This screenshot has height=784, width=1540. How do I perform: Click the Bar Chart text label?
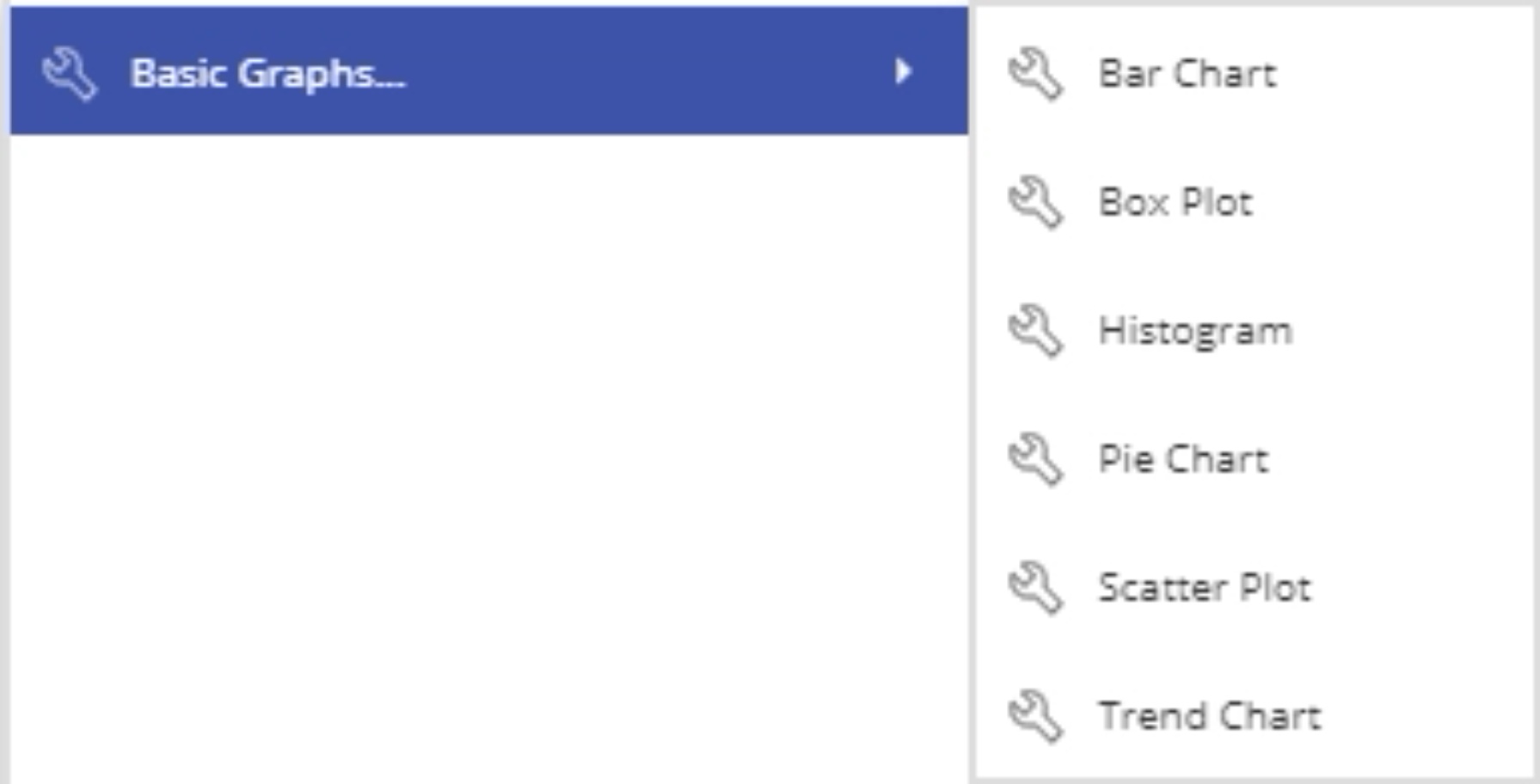(1187, 74)
